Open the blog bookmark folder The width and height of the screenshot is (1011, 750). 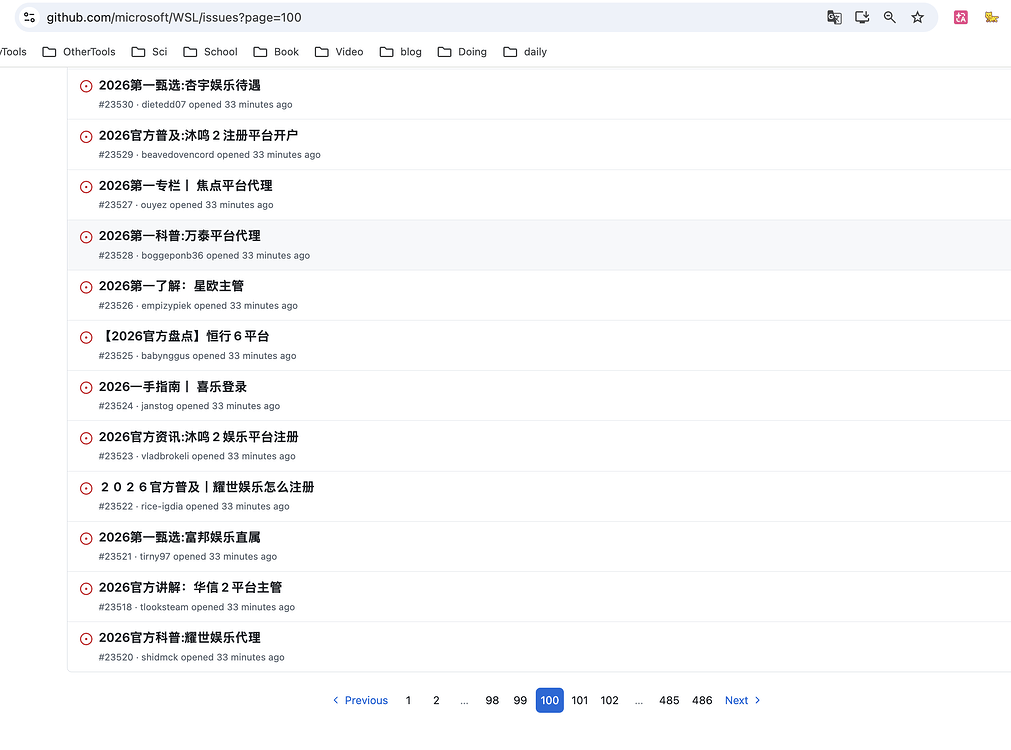click(x=400, y=52)
